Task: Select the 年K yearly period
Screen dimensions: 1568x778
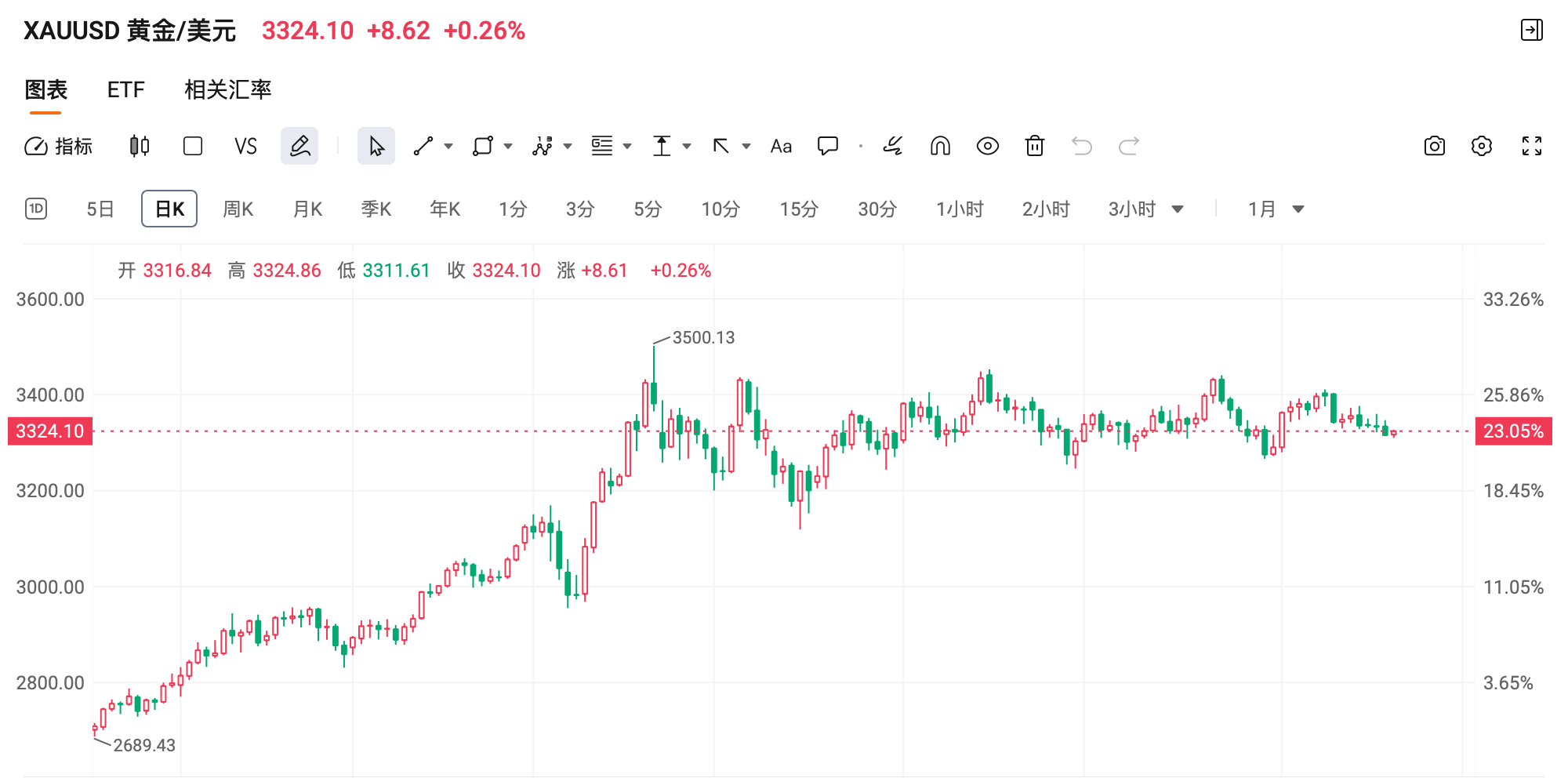Action: pyautogui.click(x=445, y=209)
